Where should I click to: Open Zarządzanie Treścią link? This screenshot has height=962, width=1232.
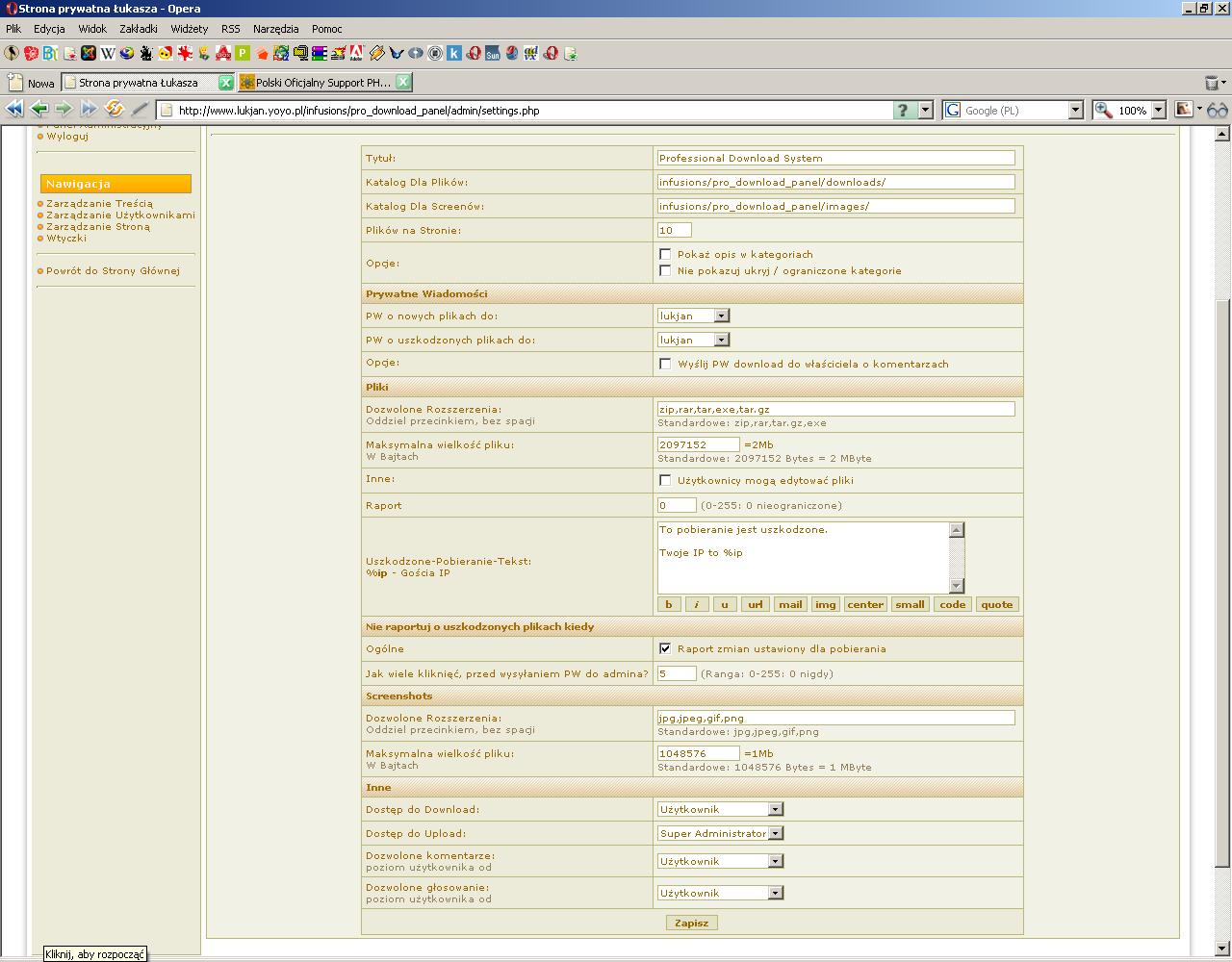click(x=99, y=203)
